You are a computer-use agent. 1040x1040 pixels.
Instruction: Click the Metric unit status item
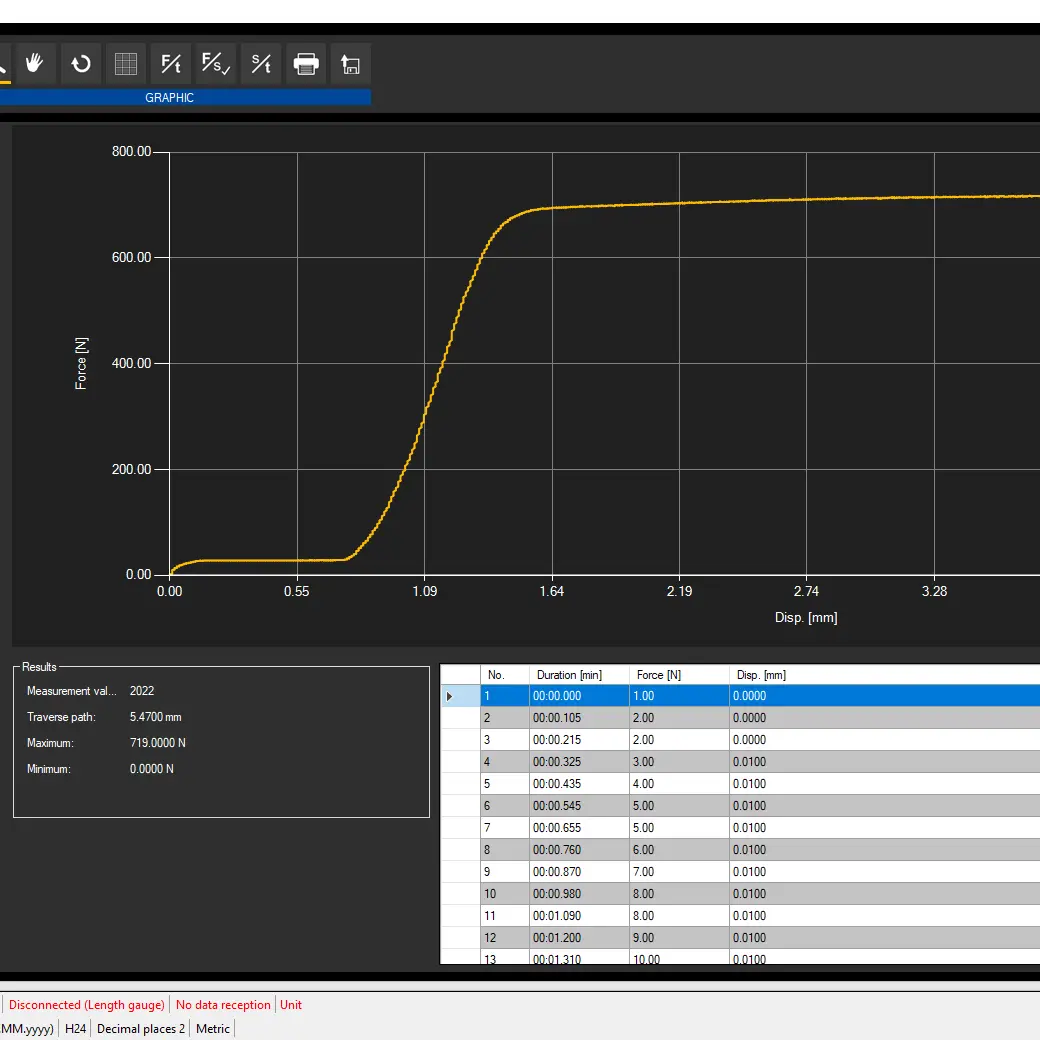point(213,1029)
